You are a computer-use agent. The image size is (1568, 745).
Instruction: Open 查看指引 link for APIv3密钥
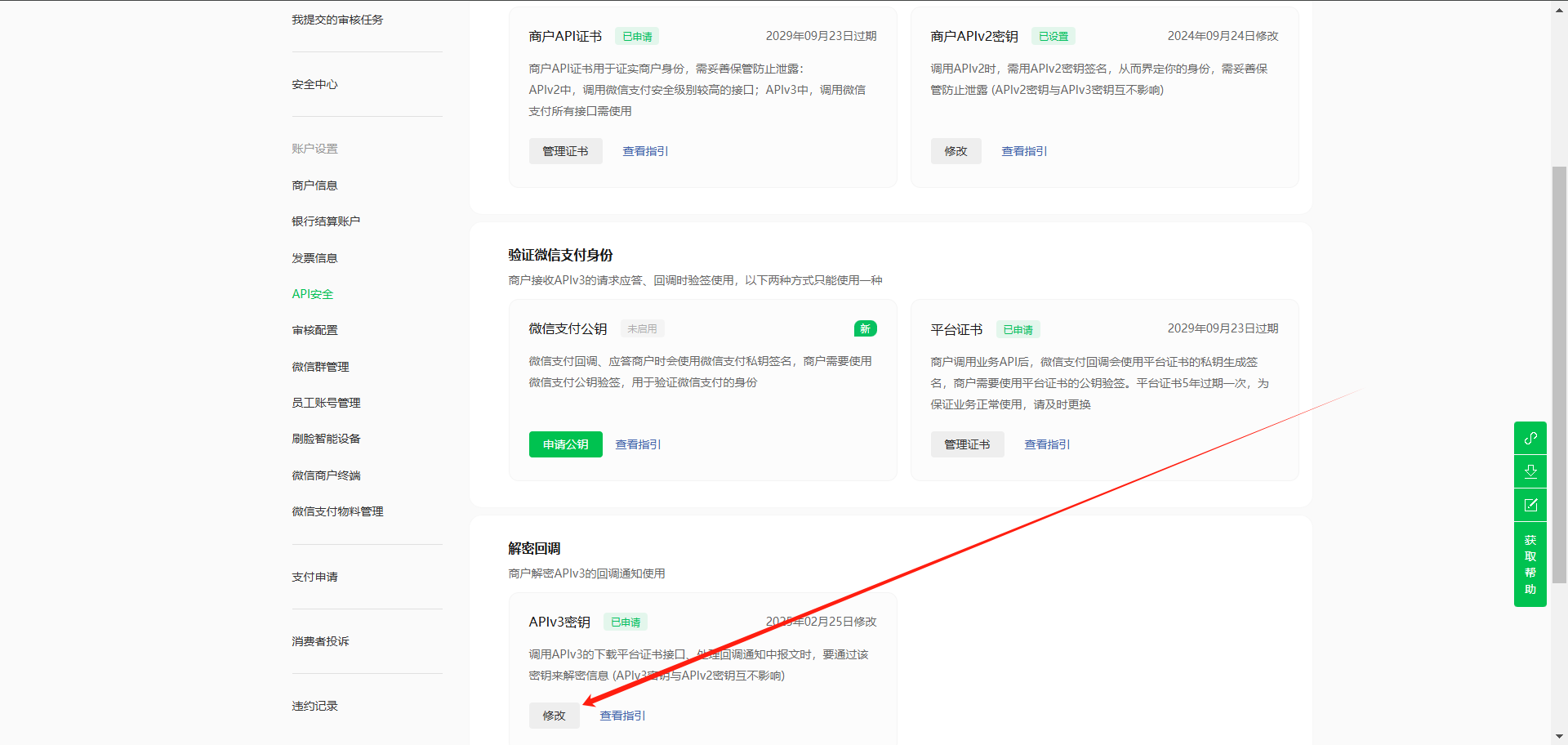622,716
